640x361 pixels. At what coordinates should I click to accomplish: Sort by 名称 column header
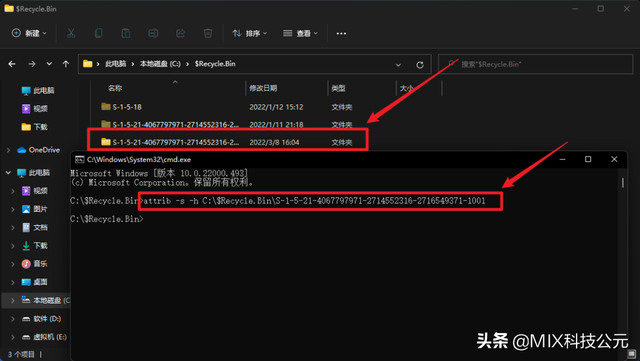coord(115,88)
